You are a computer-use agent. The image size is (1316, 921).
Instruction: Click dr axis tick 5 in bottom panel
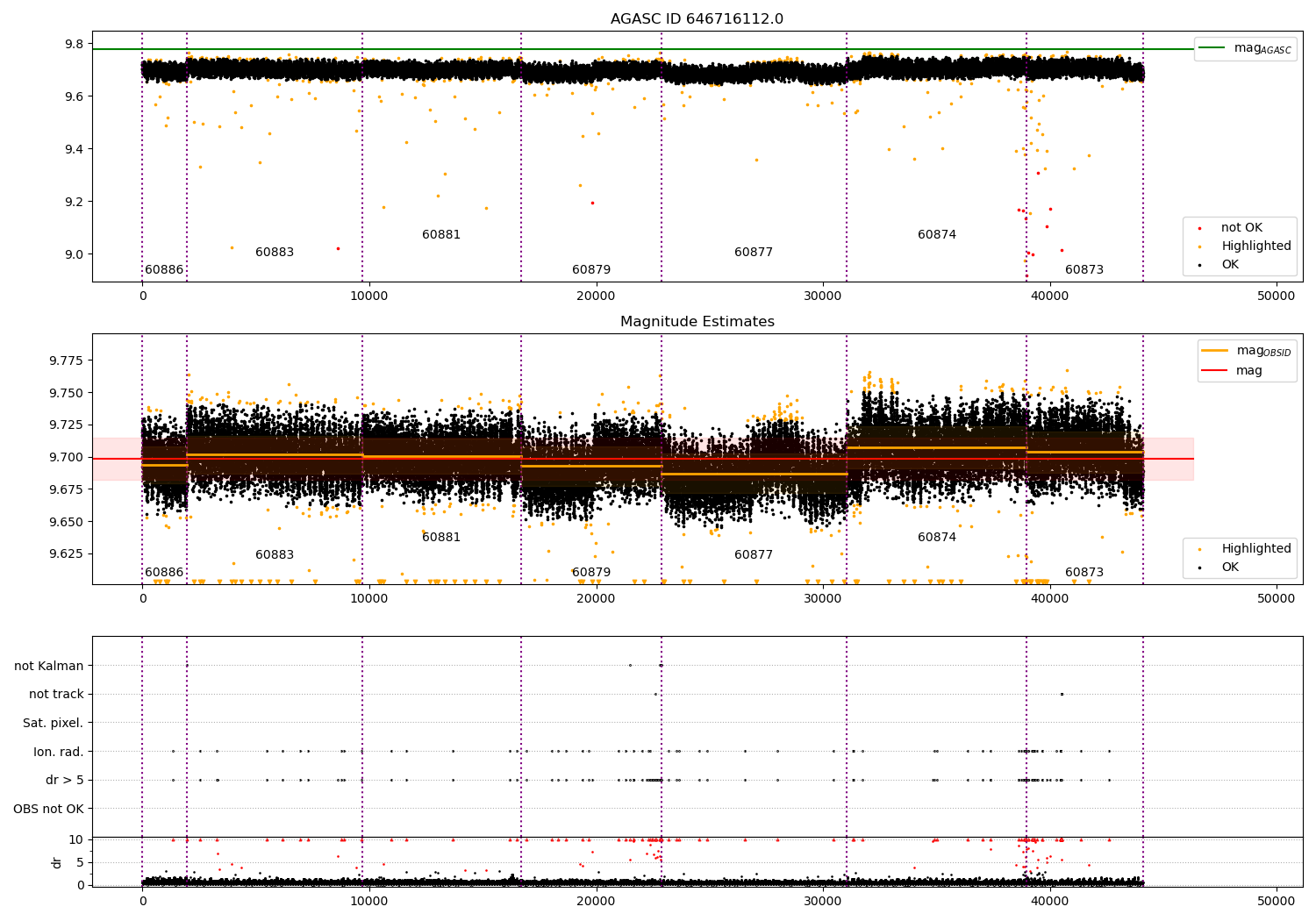point(81,862)
